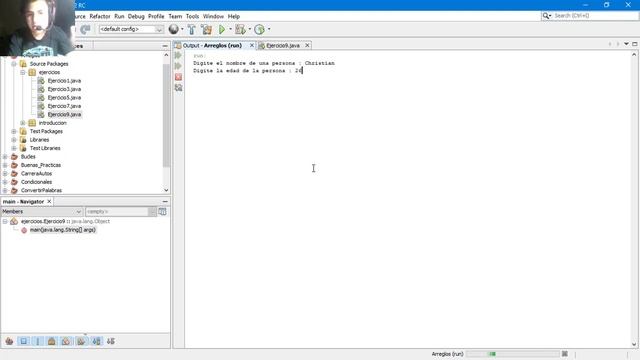Select Ejercicio9.java in the project tree
The width and height of the screenshot is (640, 360).
tap(64, 114)
